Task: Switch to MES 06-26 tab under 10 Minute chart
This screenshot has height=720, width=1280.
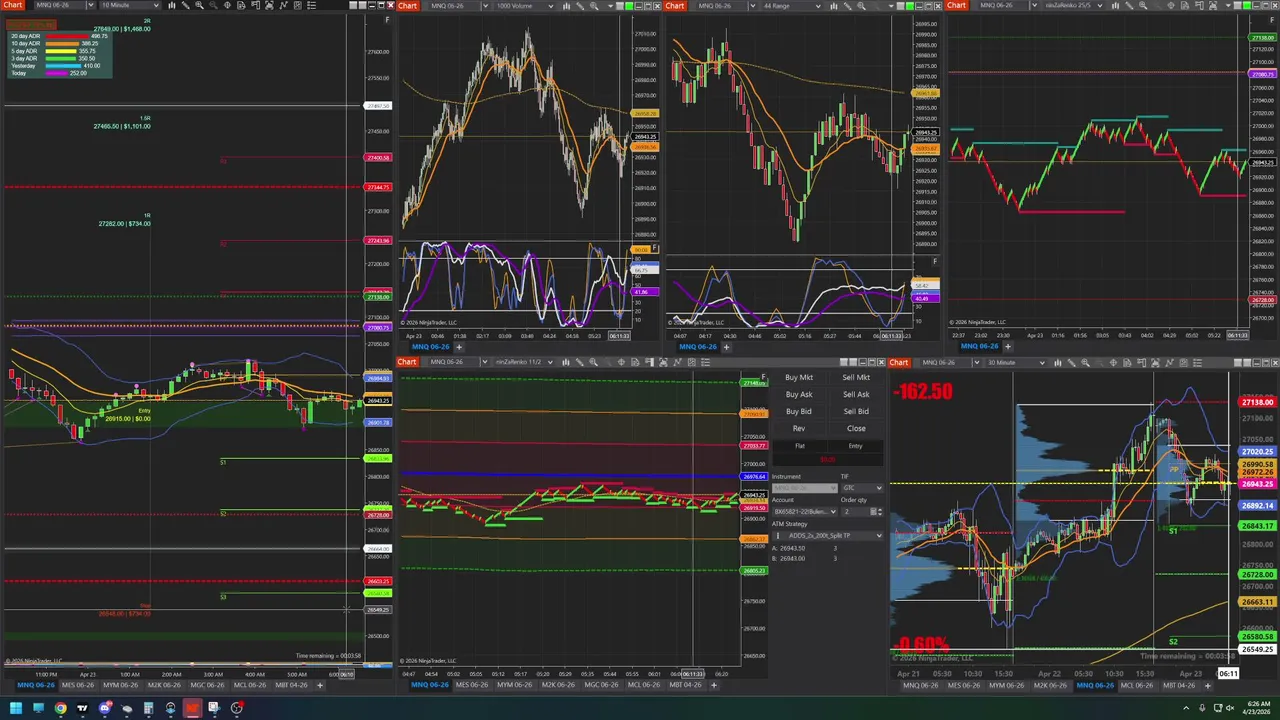Action: [78, 685]
